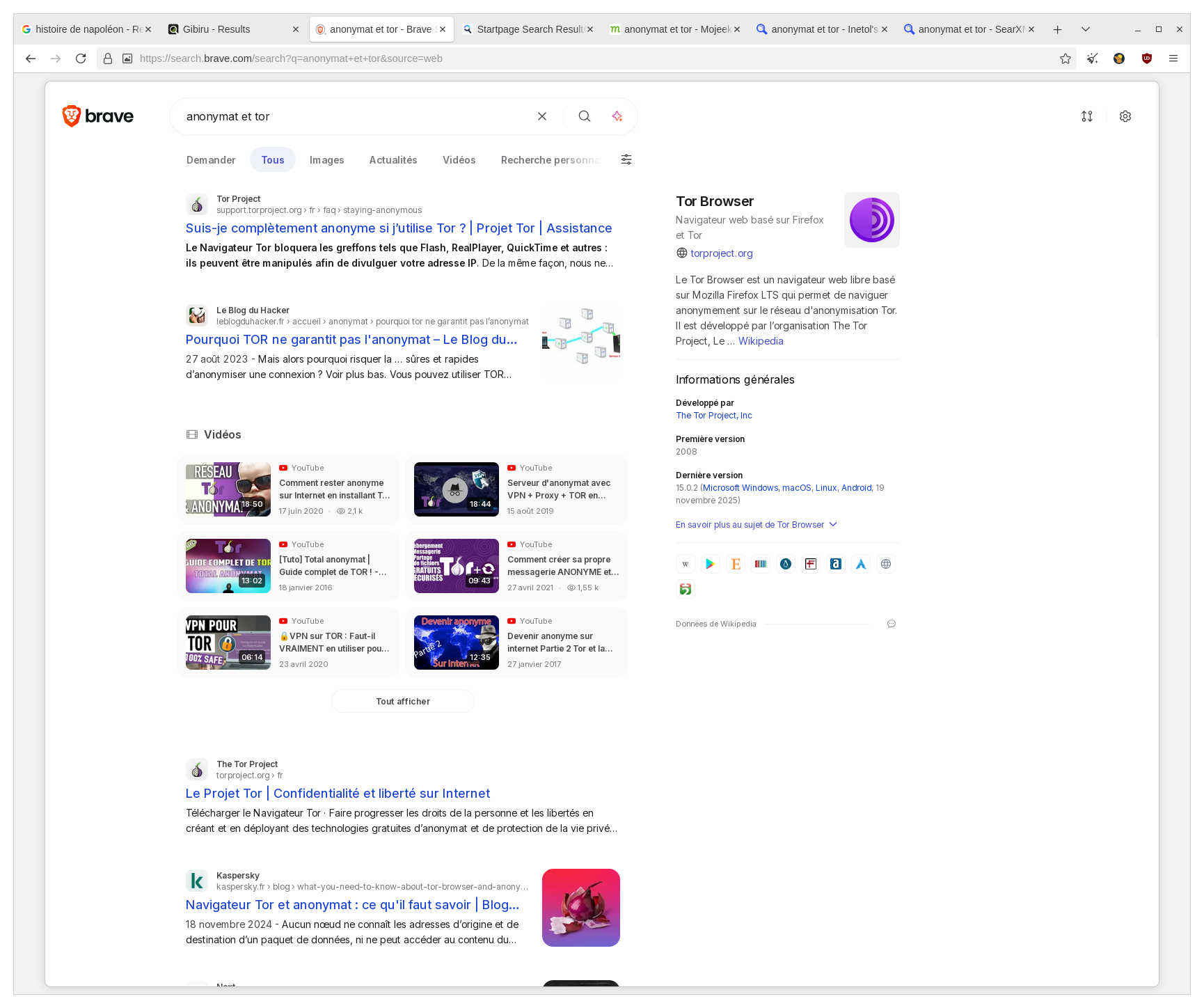The height and width of the screenshot is (1008, 1204).
Task: Click the AI answer star beside the search box
Action: pyautogui.click(x=617, y=116)
